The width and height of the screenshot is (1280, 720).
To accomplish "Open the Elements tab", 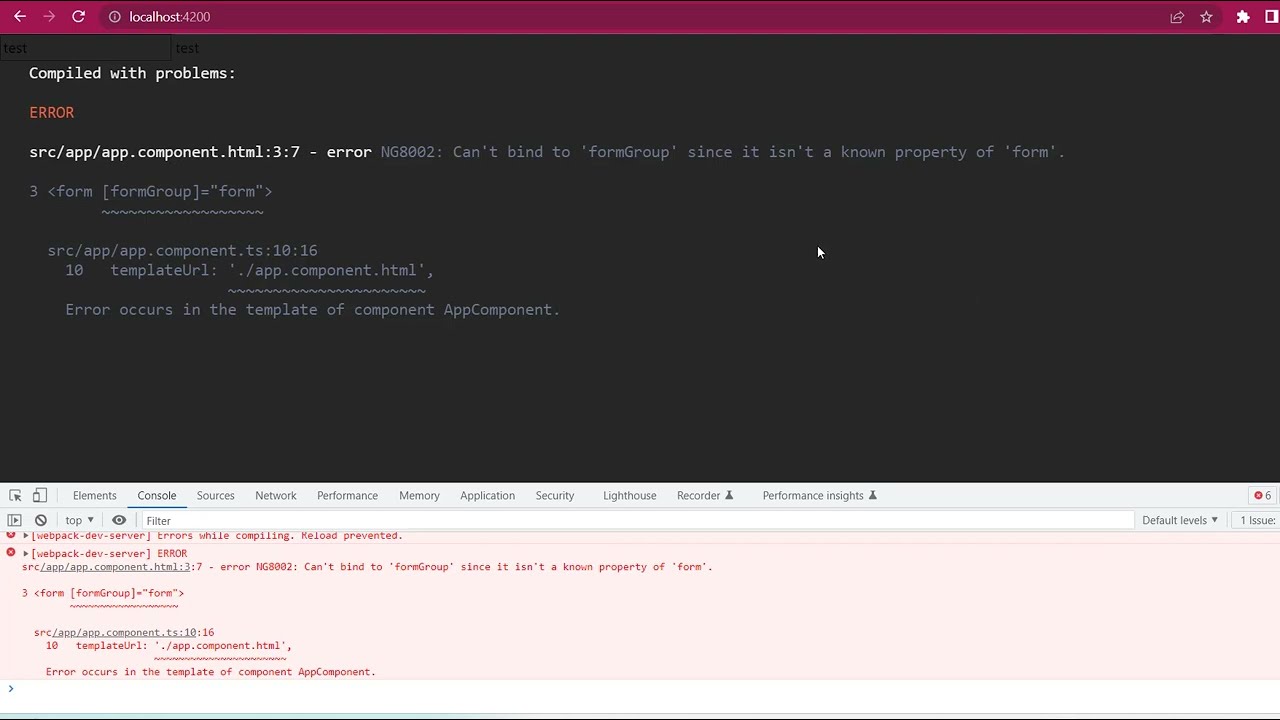I will point(95,496).
